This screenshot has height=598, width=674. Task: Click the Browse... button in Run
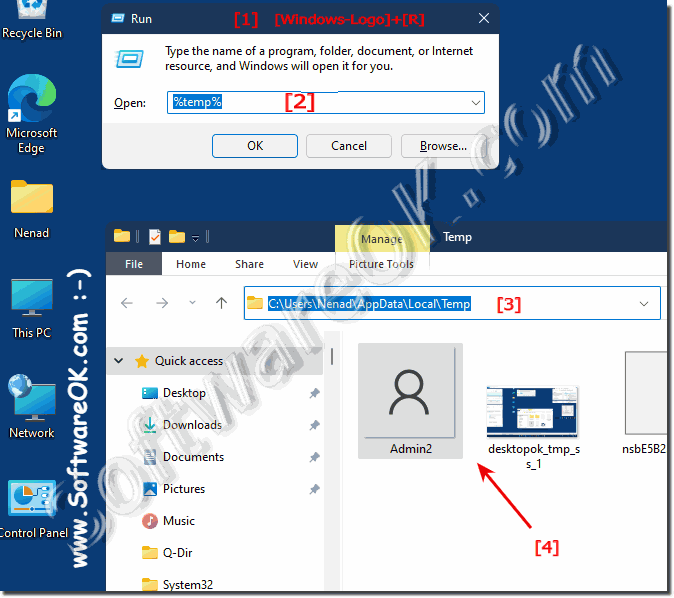pos(443,146)
